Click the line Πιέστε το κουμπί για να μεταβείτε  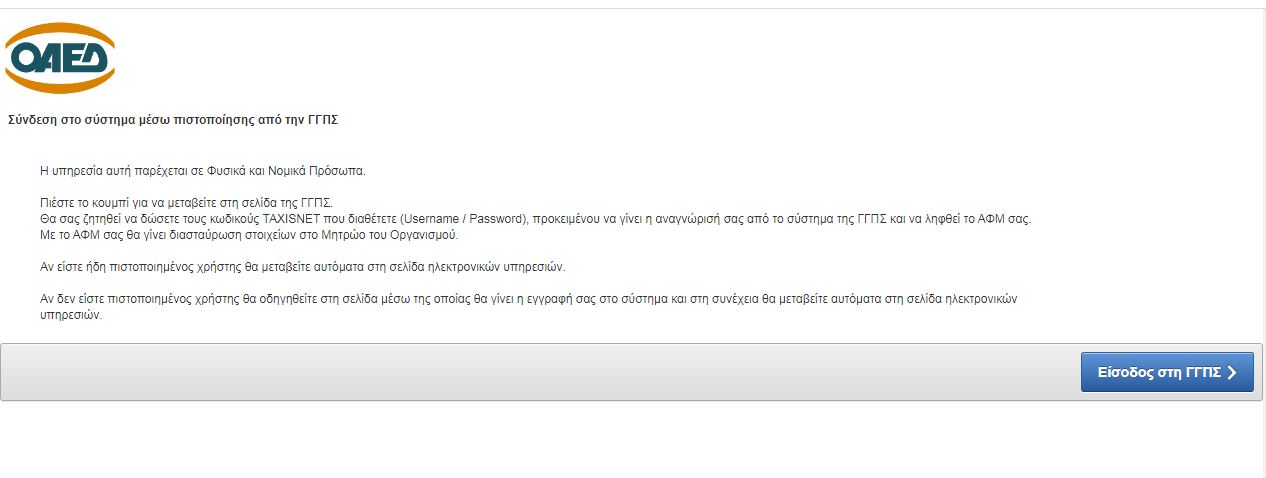(x=185, y=202)
